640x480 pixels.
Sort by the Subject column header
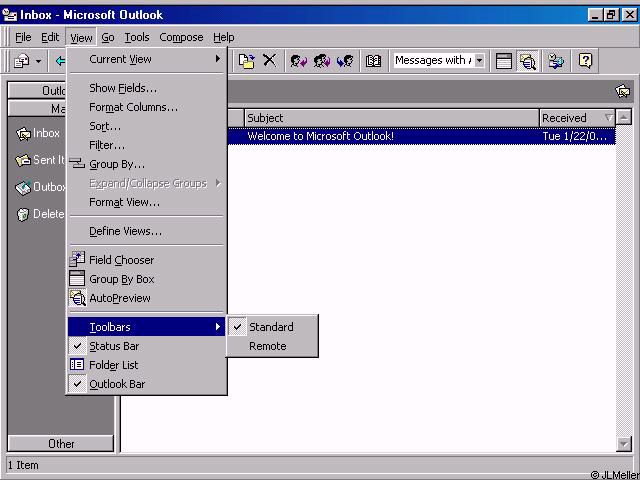coord(392,118)
